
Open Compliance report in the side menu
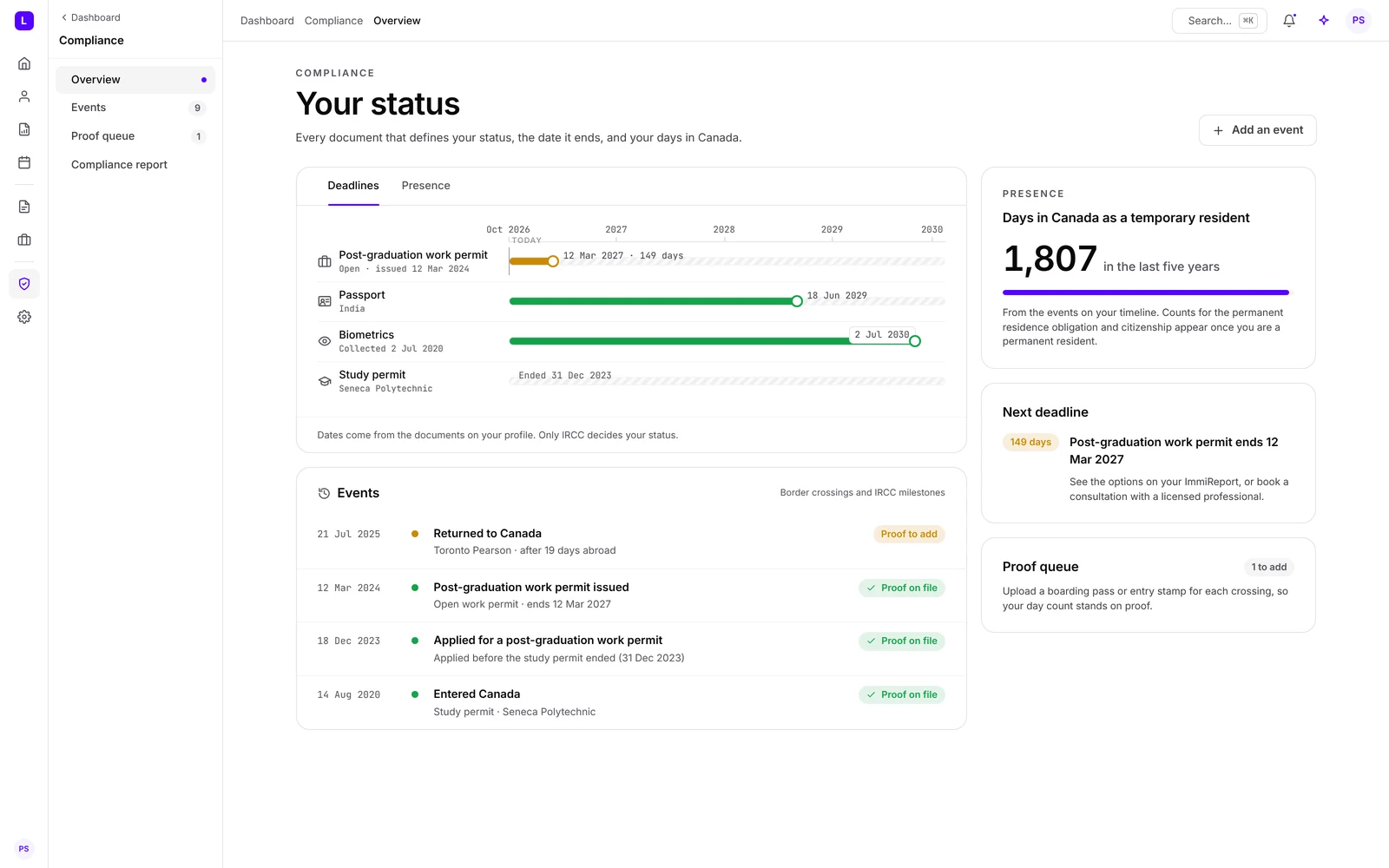pos(135,165)
